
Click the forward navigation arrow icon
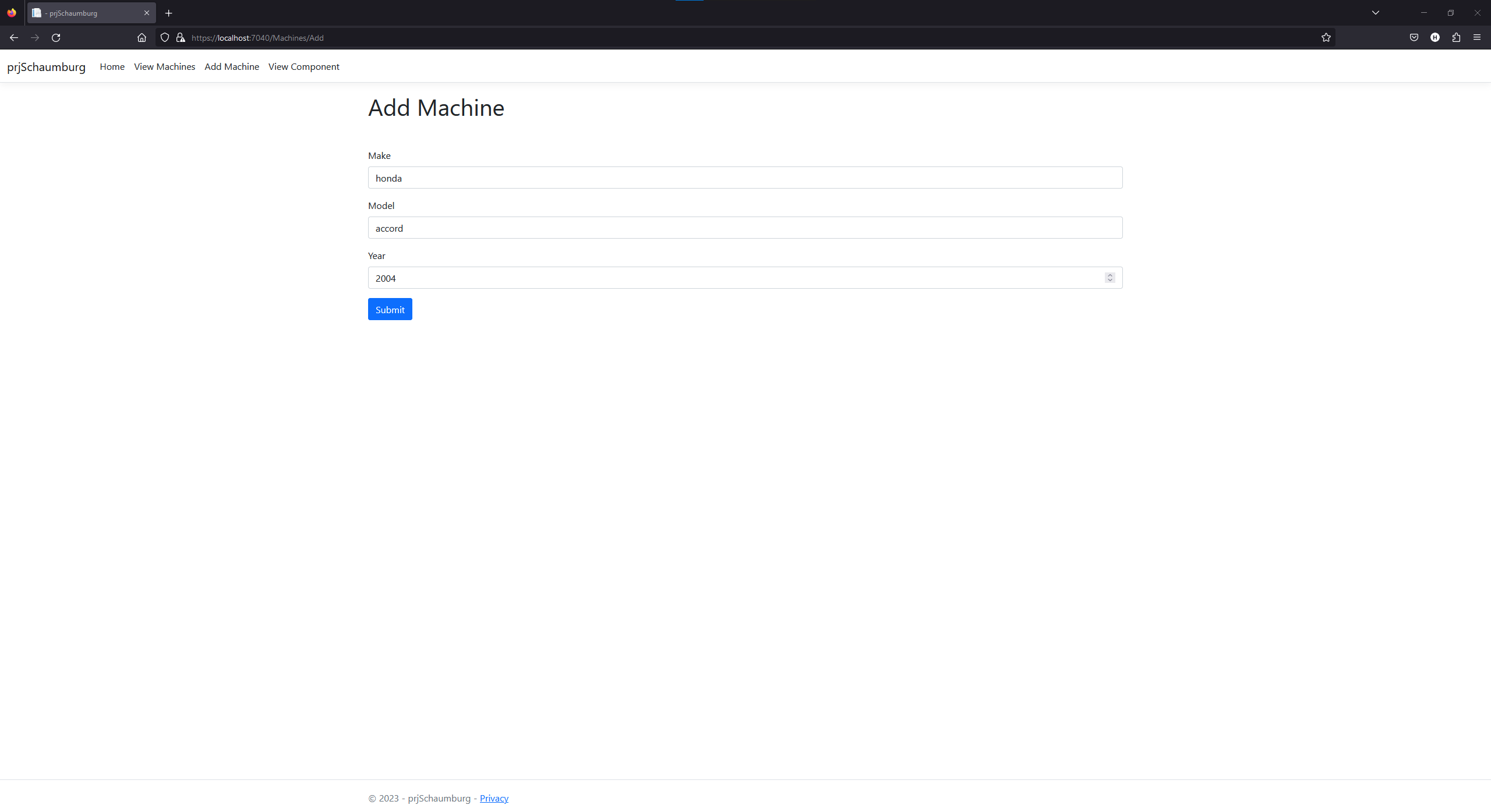click(x=34, y=38)
